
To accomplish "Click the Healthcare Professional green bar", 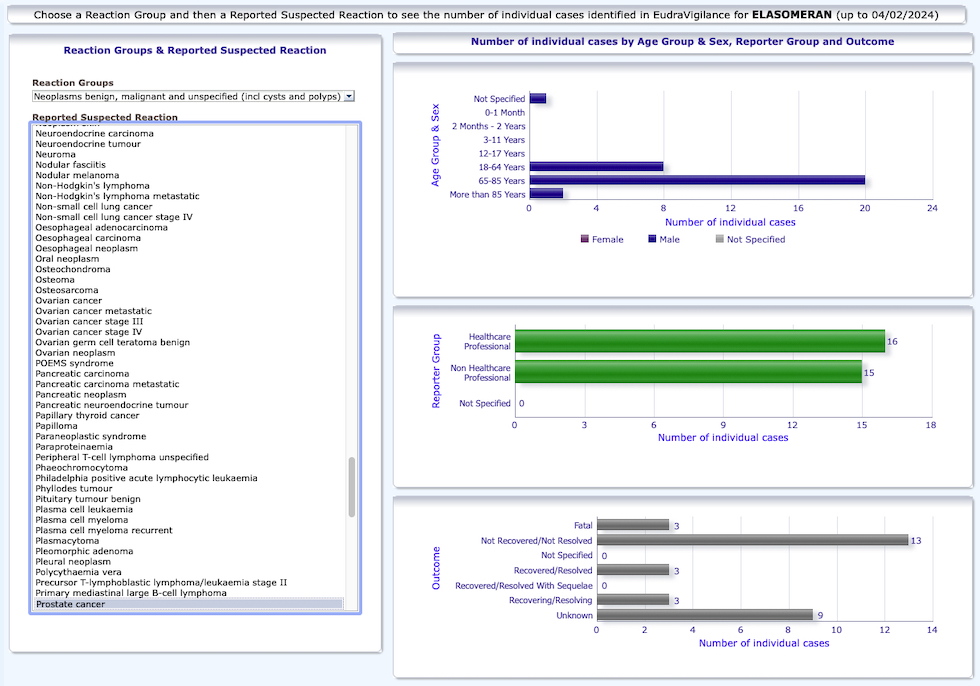I will (700, 341).
